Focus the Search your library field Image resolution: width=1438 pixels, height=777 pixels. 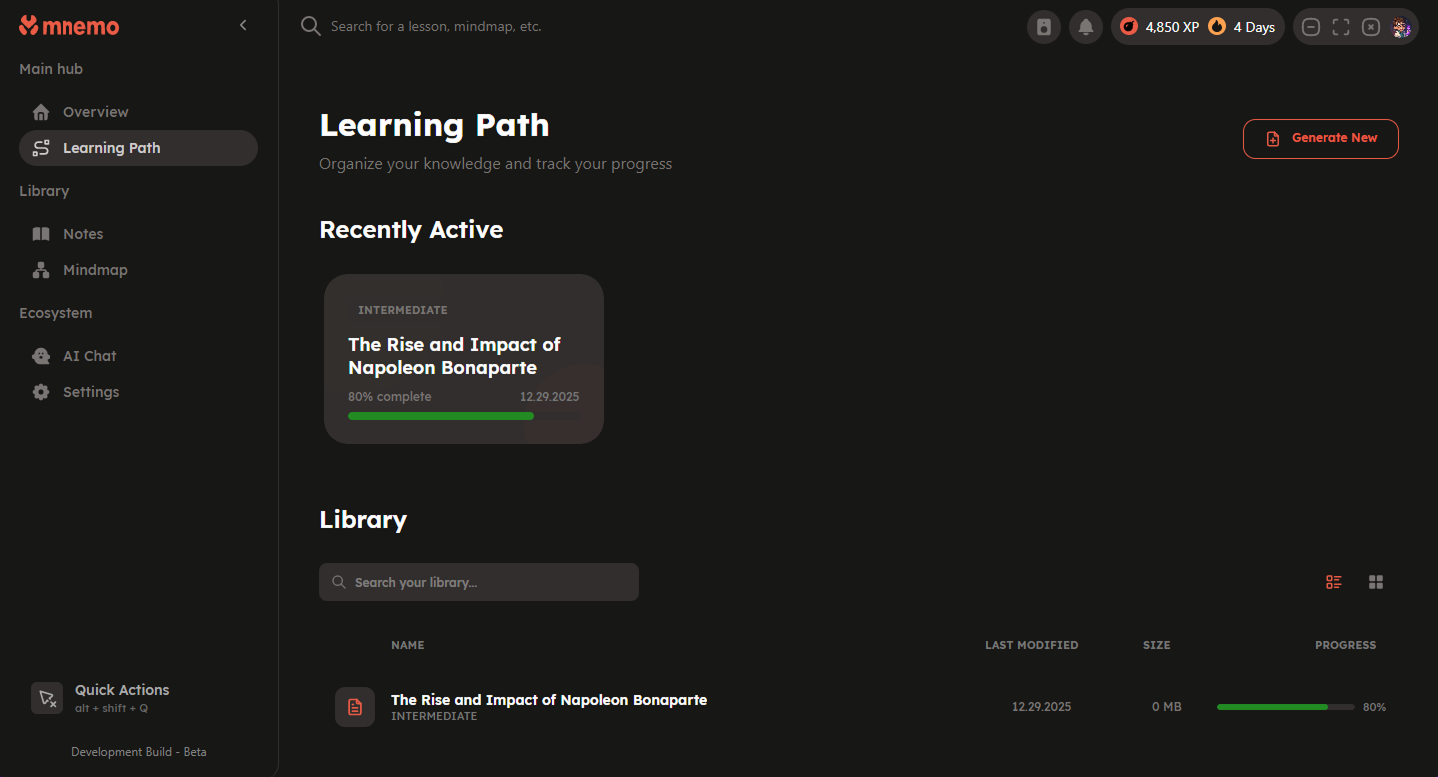479,582
